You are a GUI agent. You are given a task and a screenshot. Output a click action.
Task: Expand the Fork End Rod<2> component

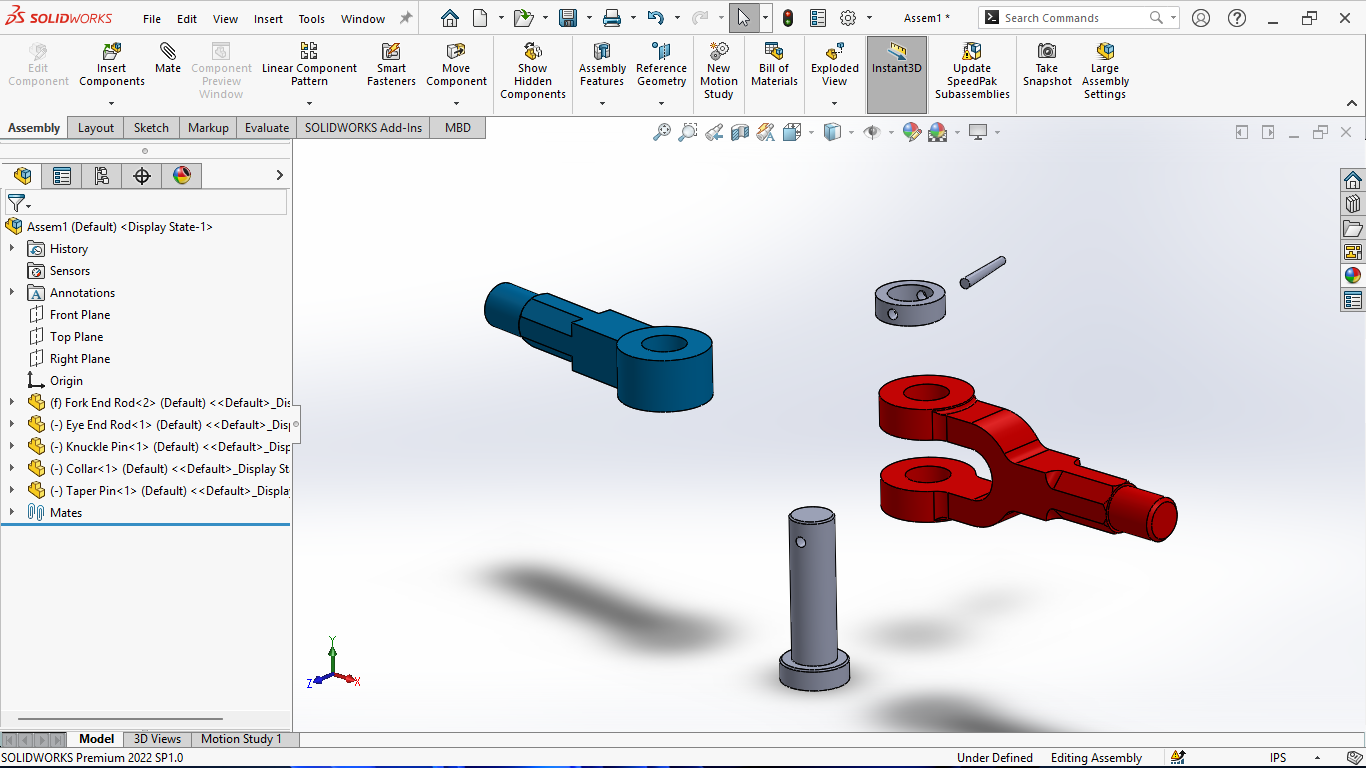click(x=11, y=402)
